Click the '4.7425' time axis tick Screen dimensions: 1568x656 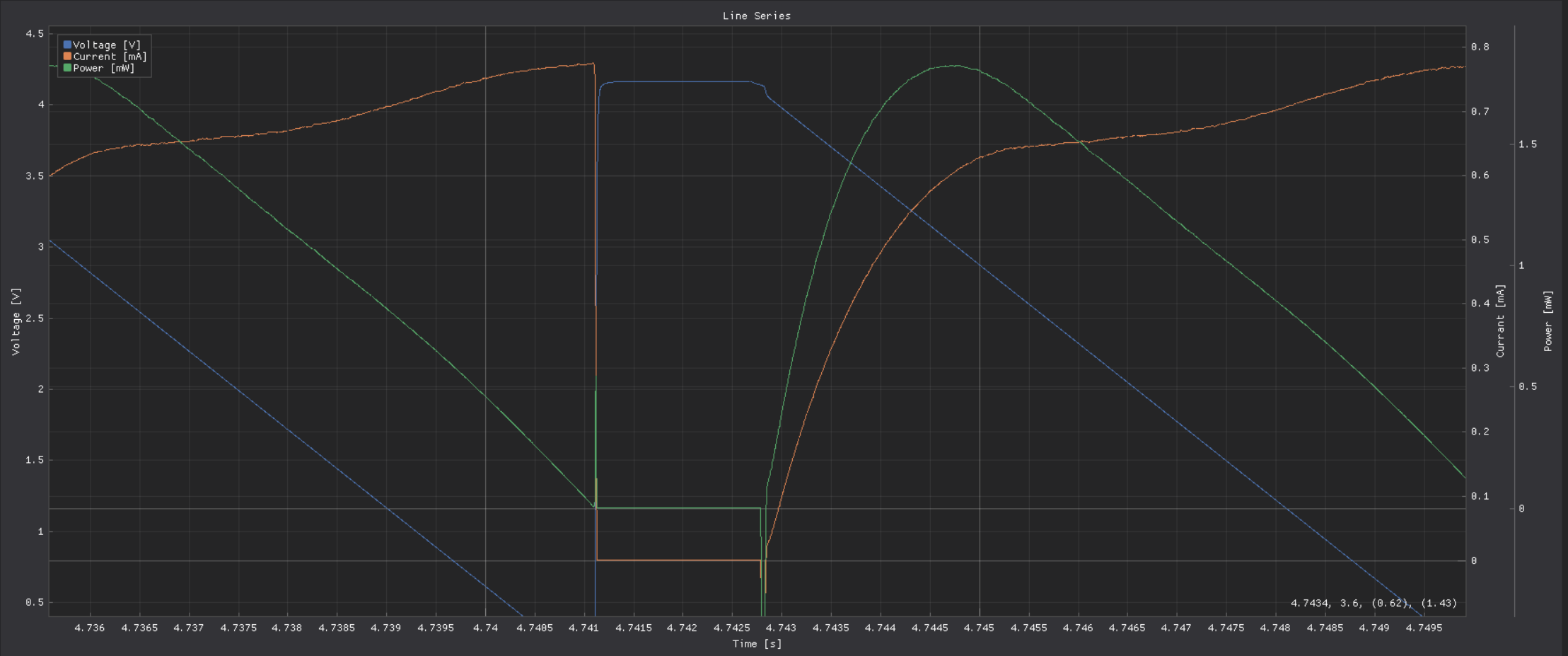tap(732, 628)
